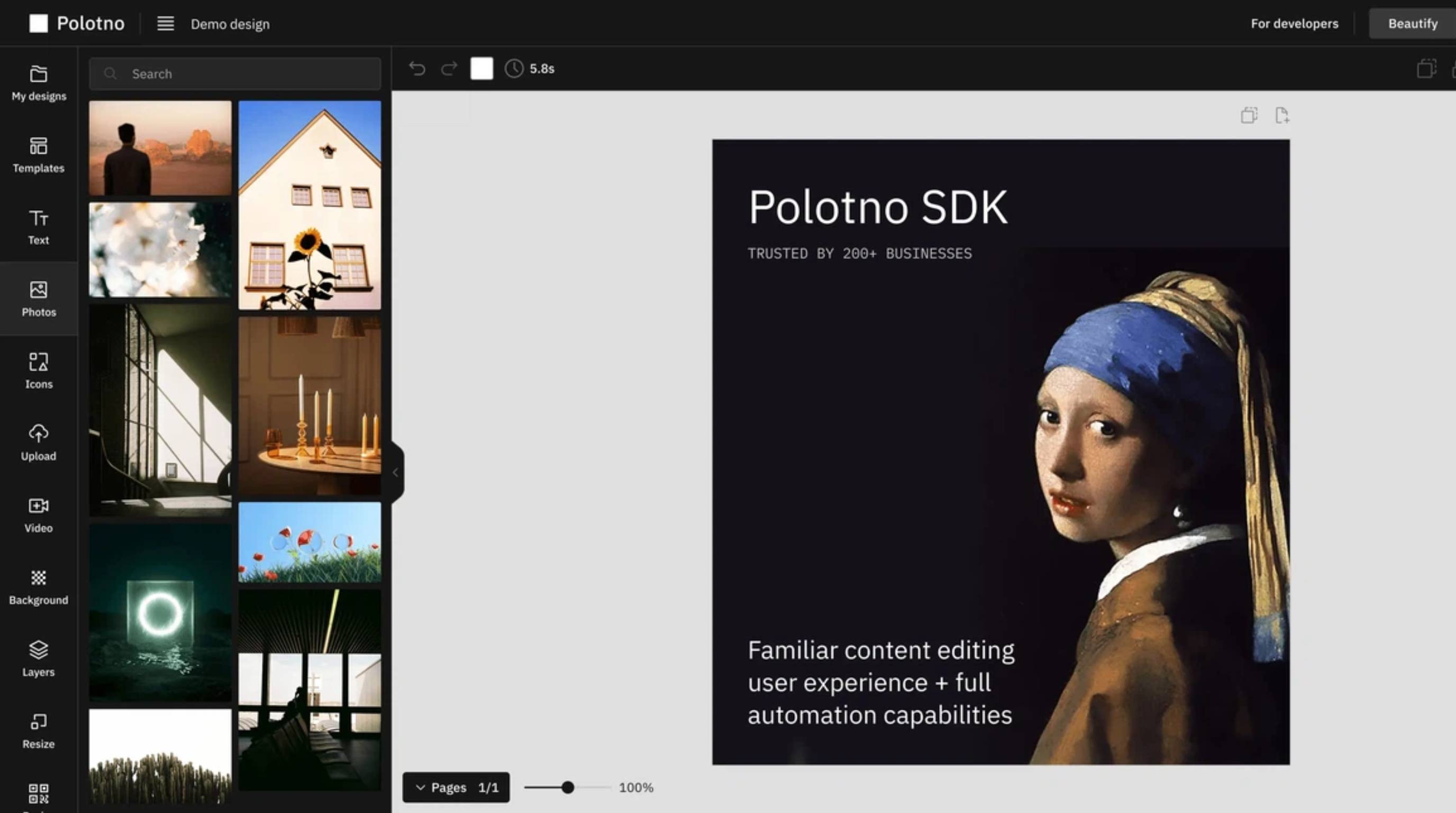Open the hamburger menu icon

click(165, 24)
